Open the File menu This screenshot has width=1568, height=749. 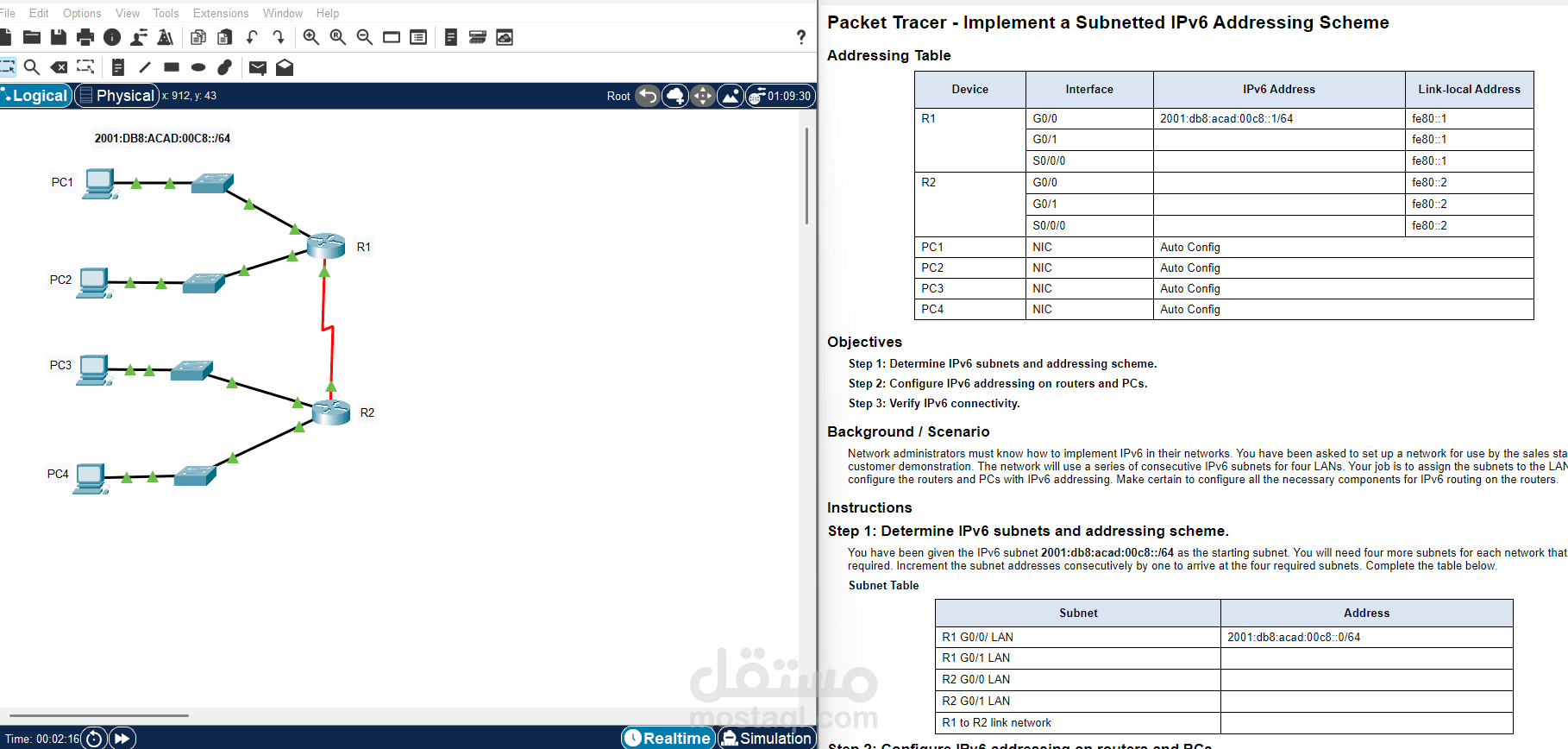tap(8, 13)
